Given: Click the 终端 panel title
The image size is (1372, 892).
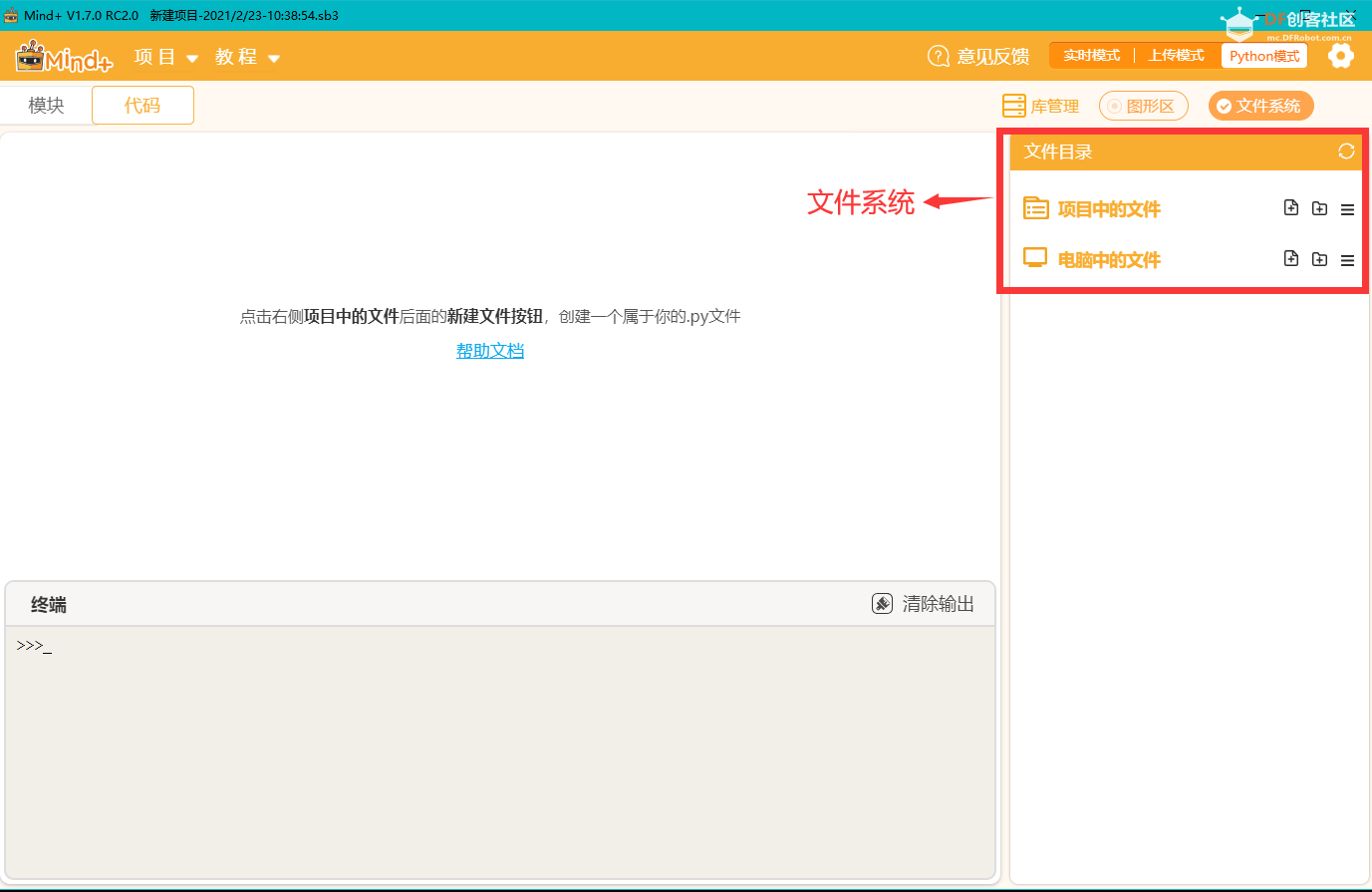Looking at the screenshot, I should 49,604.
